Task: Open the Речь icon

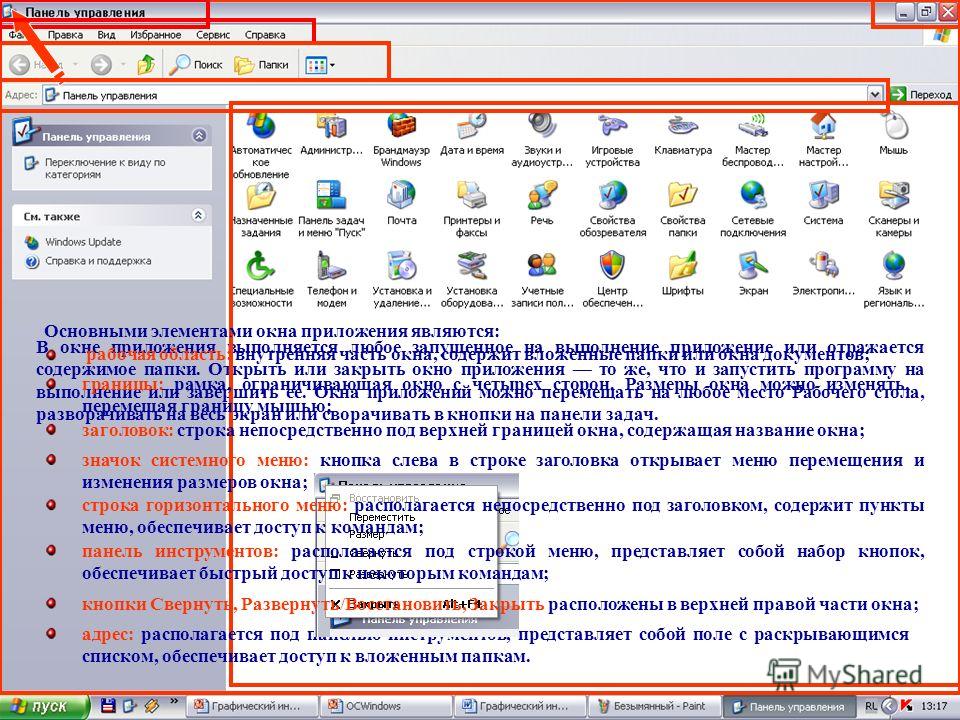Action: tap(542, 196)
